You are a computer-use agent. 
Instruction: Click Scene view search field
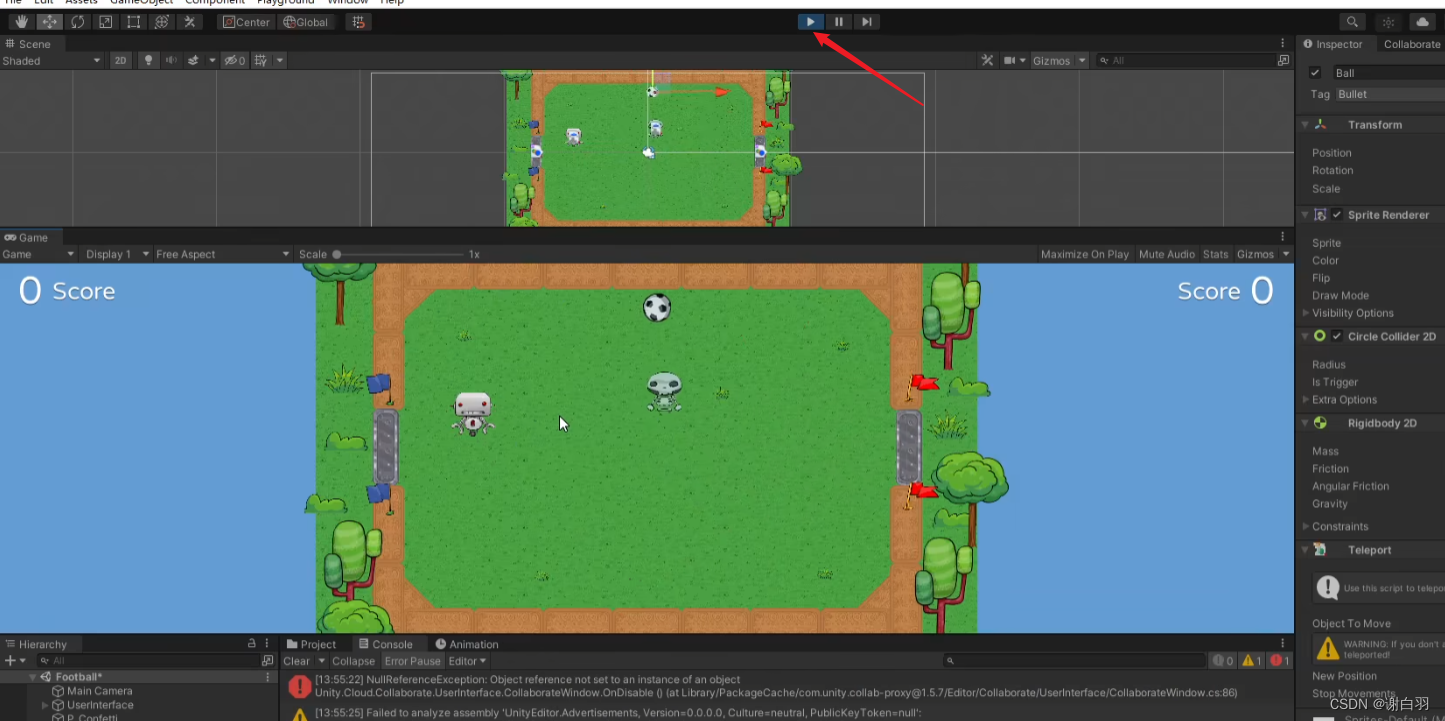click(1186, 60)
